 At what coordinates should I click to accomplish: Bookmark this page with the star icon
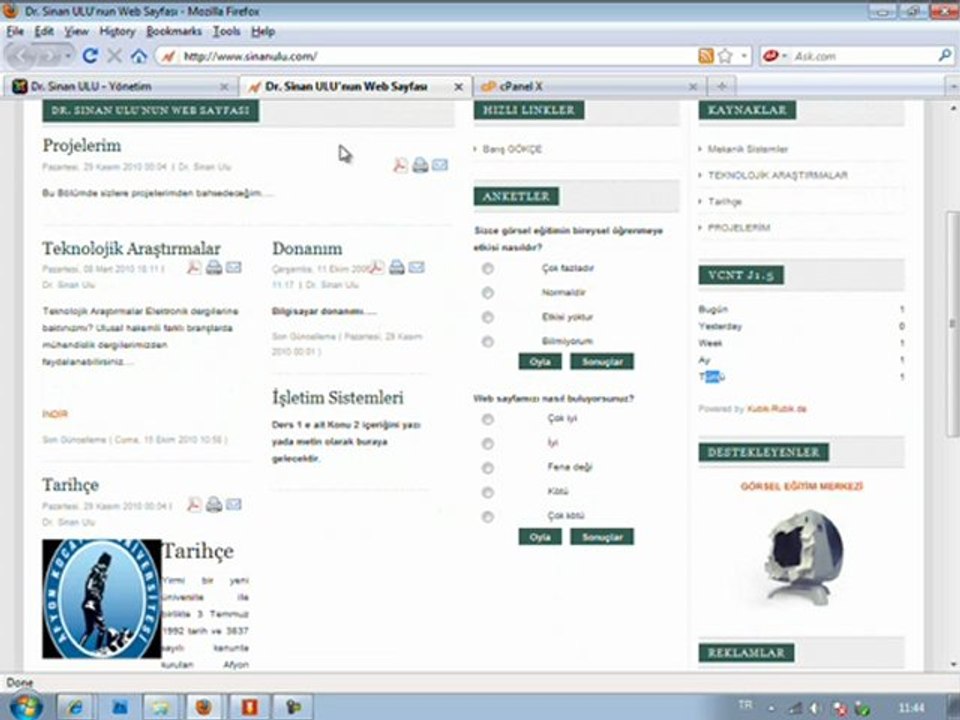point(726,56)
